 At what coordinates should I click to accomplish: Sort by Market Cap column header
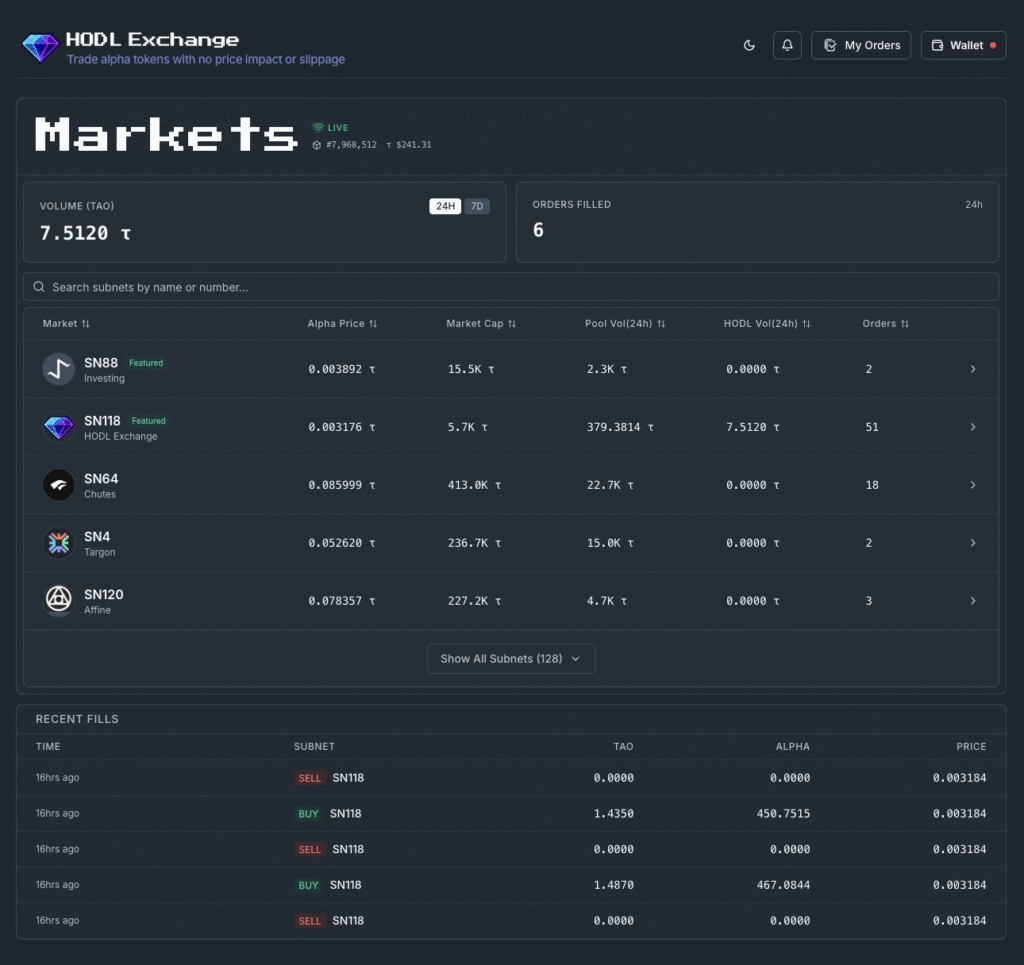point(481,324)
